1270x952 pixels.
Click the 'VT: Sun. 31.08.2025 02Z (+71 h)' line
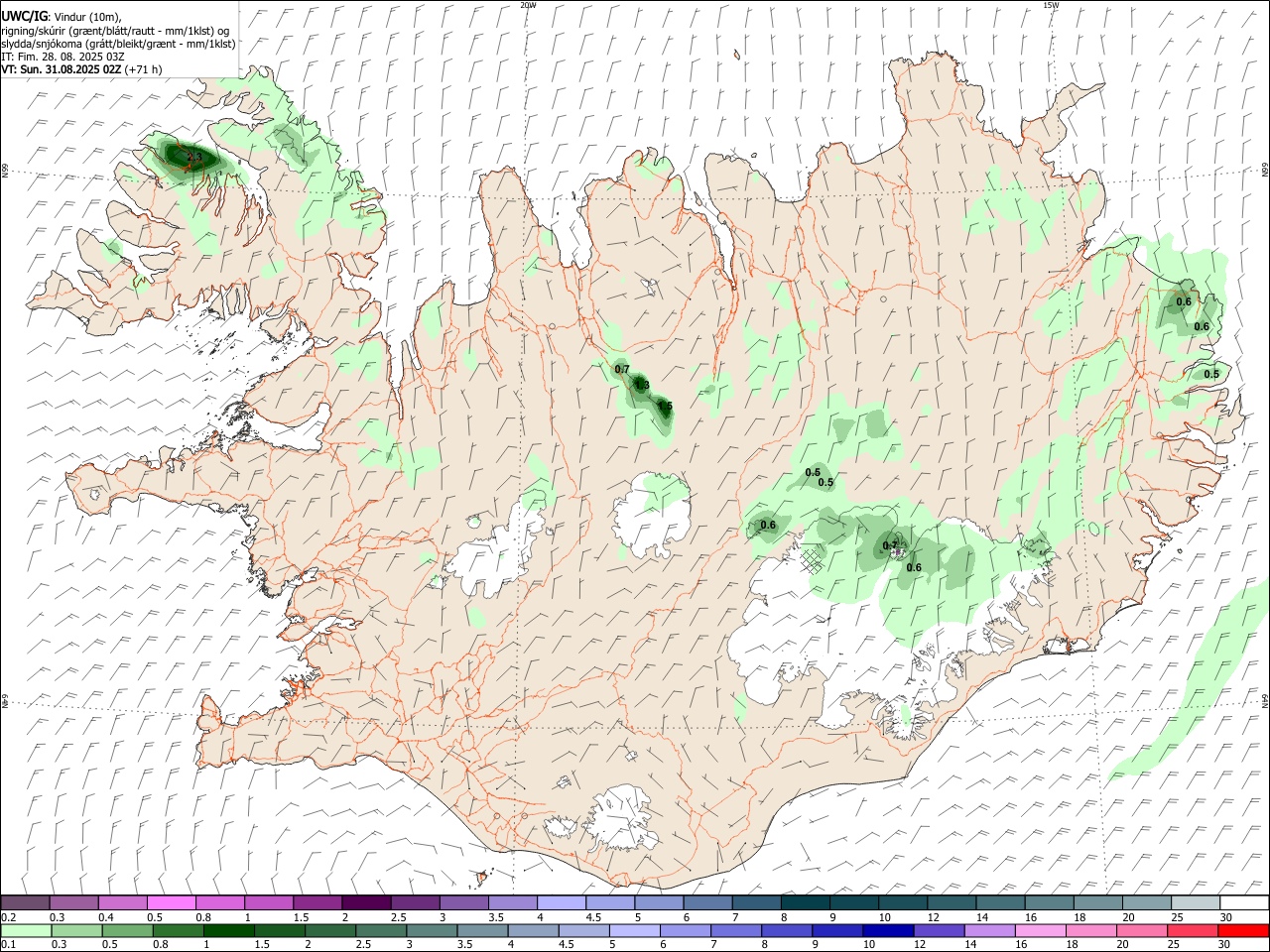[81, 69]
